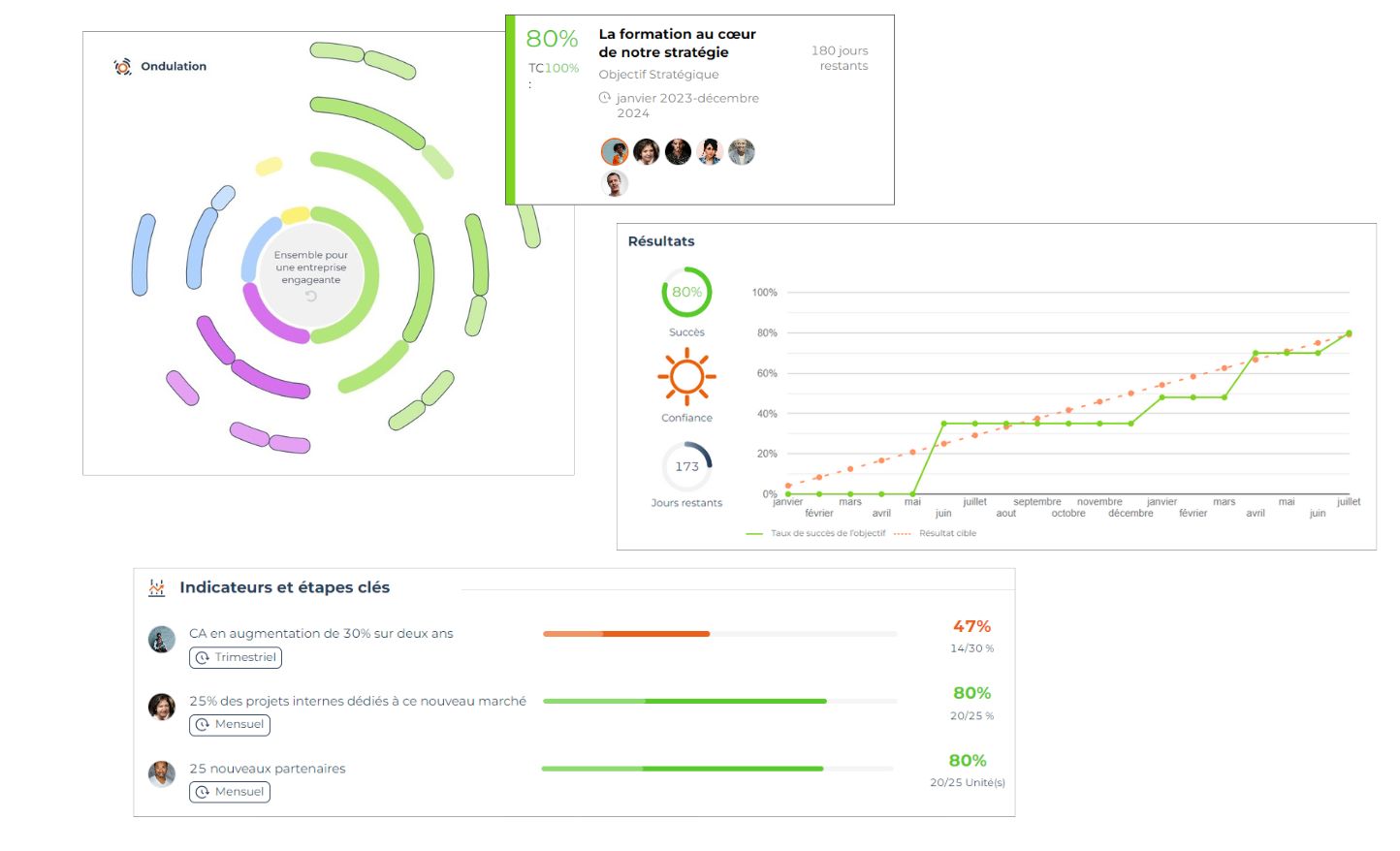
Task: Click the Trimestriel frequency tag
Action: click(236, 658)
